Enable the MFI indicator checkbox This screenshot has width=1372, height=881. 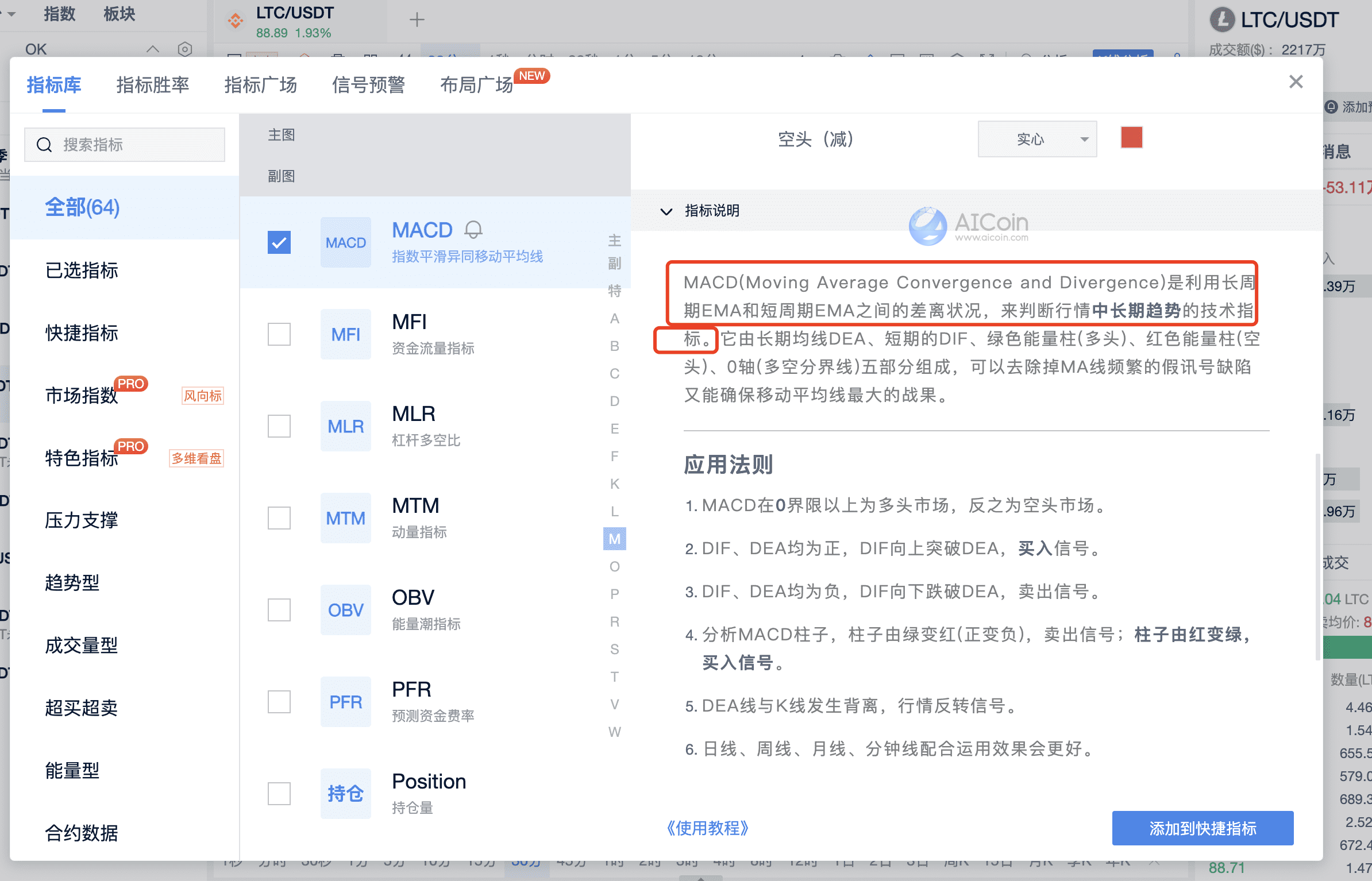coord(279,334)
